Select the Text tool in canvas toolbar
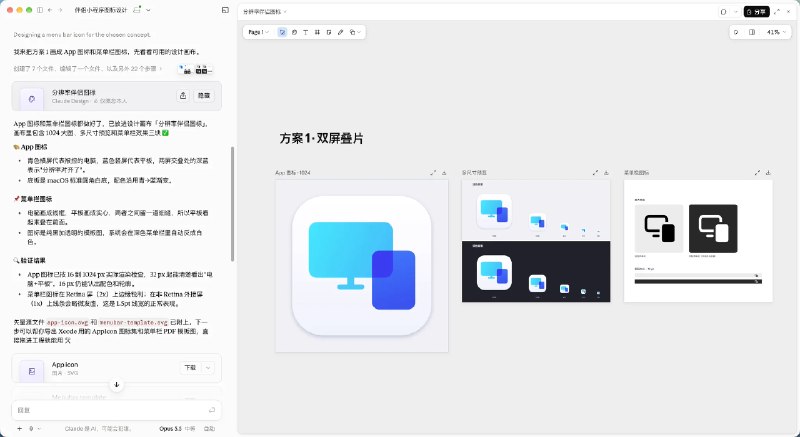This screenshot has height=437, width=800. pos(306,32)
